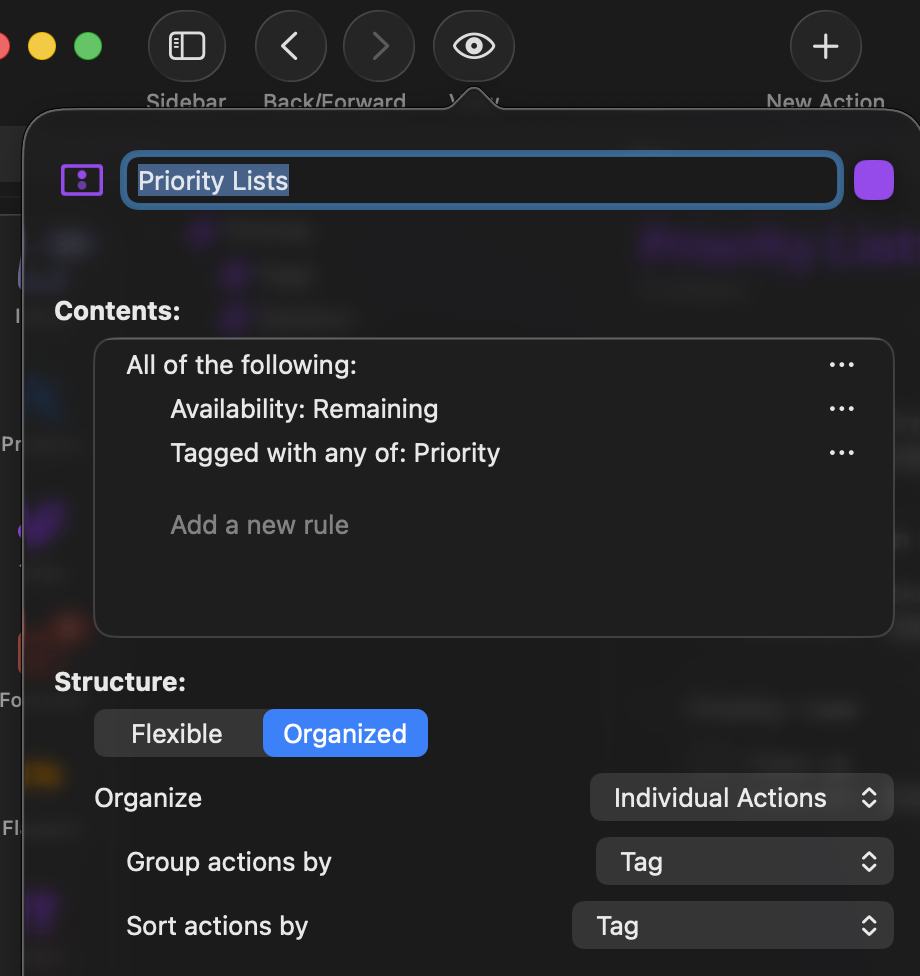Open ellipsis menu for the Priority tag rule
Screen dimensions: 920x976
(842, 453)
